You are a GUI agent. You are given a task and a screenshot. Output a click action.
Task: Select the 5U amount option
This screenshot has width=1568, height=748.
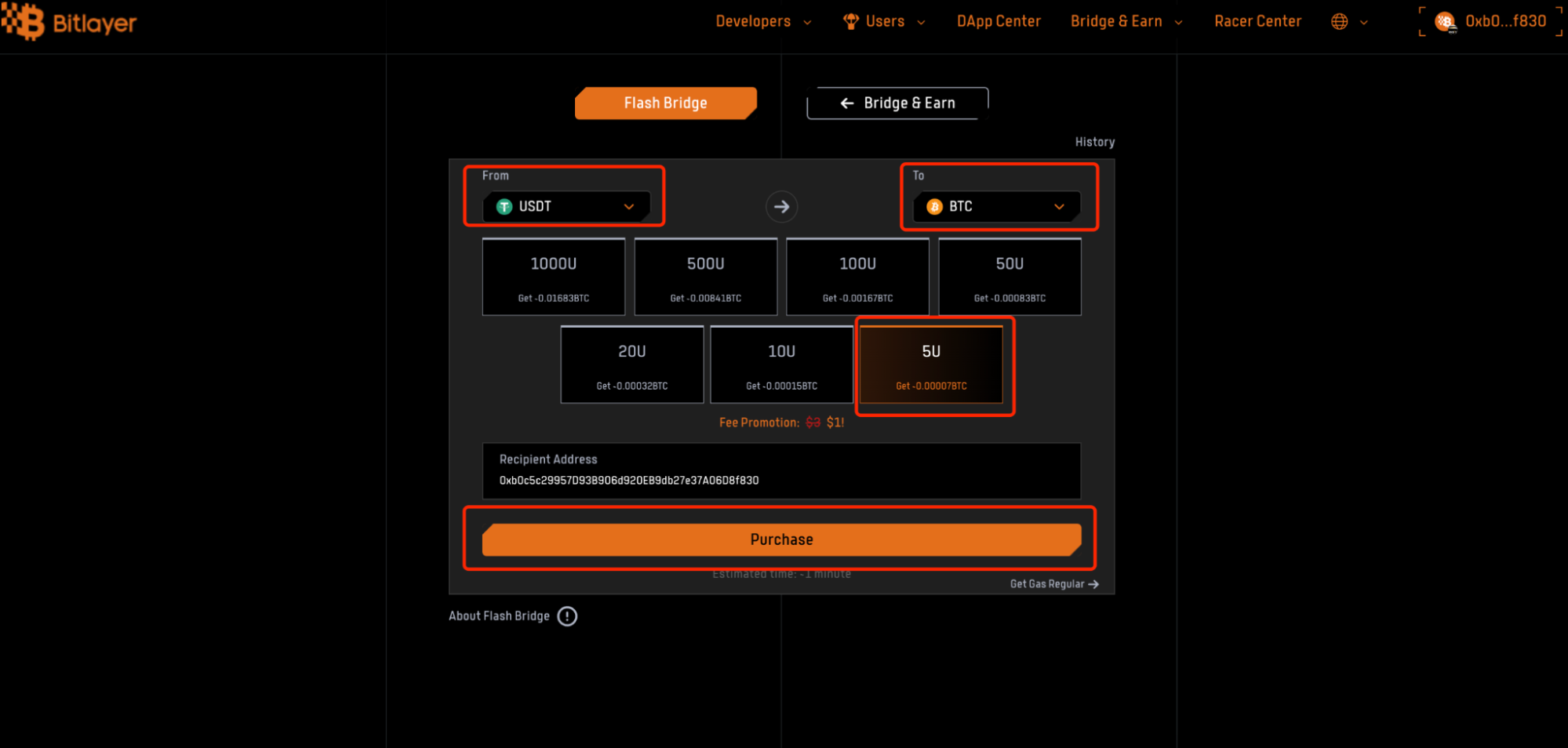pos(931,365)
